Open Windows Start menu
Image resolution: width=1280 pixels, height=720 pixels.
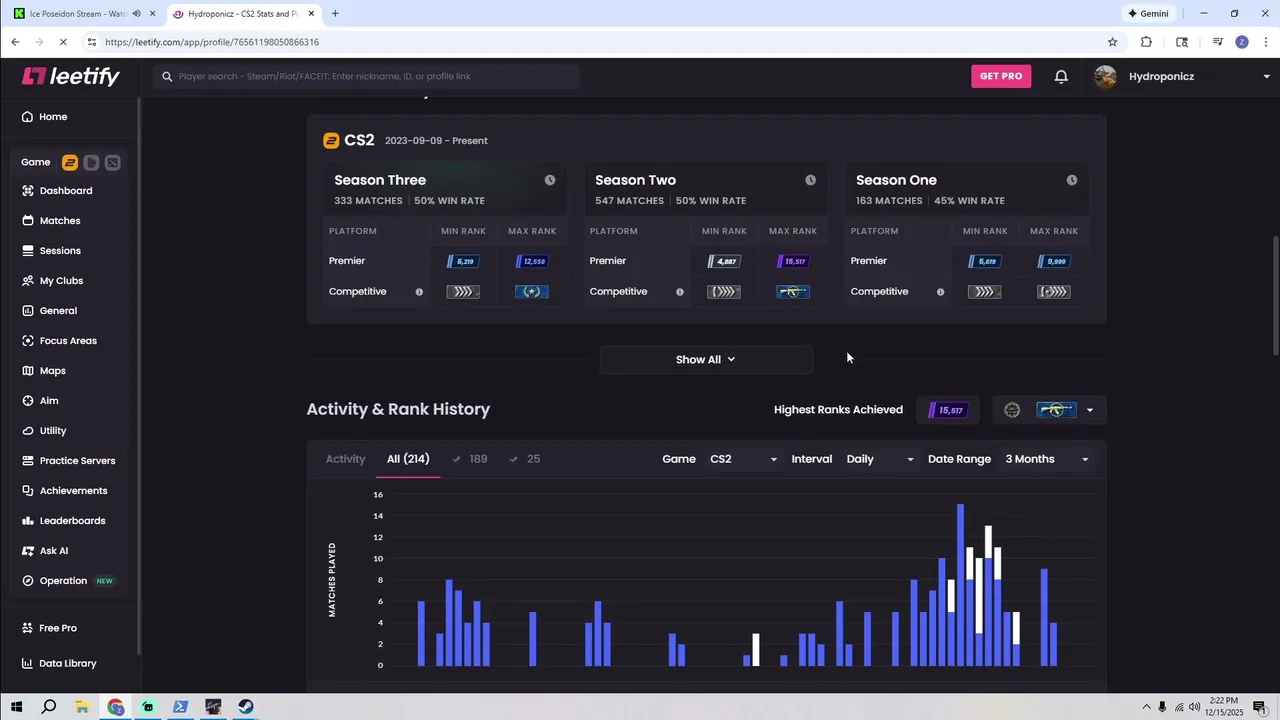[x=16, y=707]
